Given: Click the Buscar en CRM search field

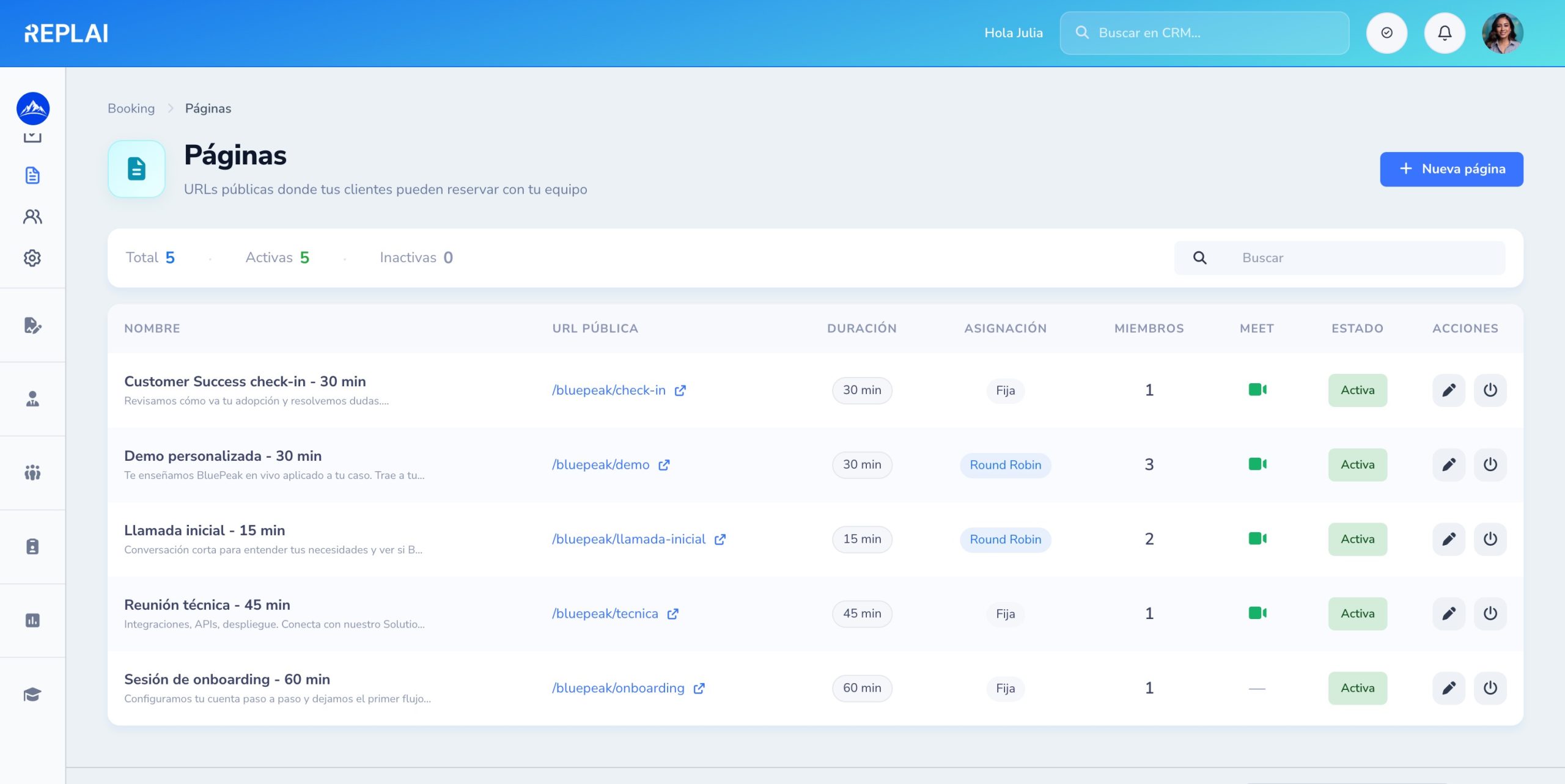Looking at the screenshot, I should [x=1204, y=33].
